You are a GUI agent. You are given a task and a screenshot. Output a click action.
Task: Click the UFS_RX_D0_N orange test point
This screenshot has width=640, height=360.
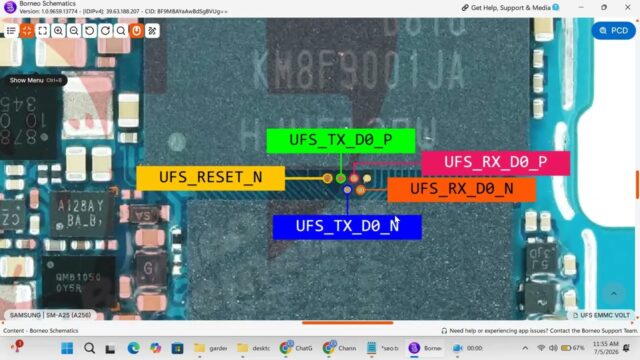pyautogui.click(x=360, y=190)
